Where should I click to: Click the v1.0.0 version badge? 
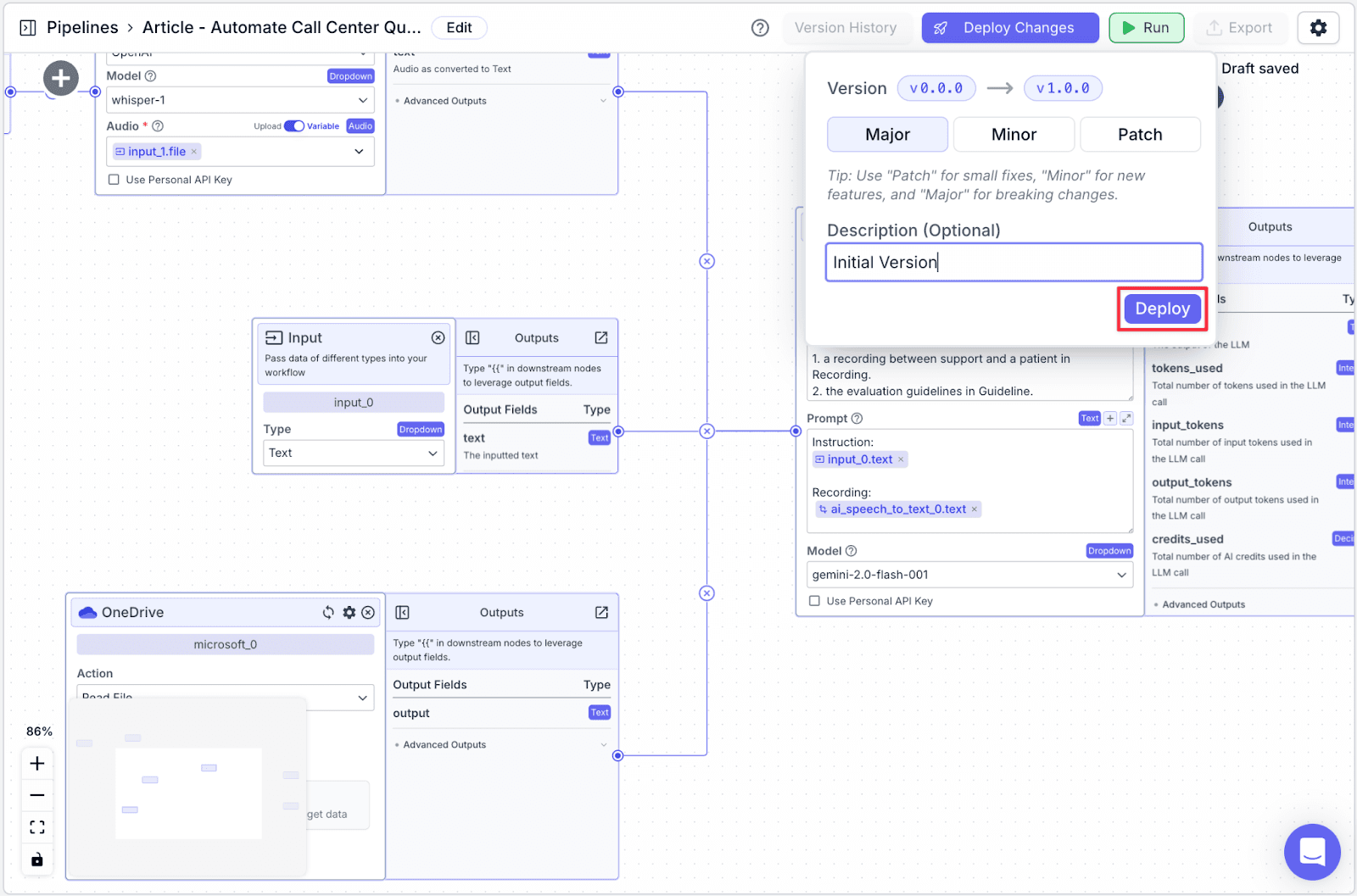[x=1063, y=88]
